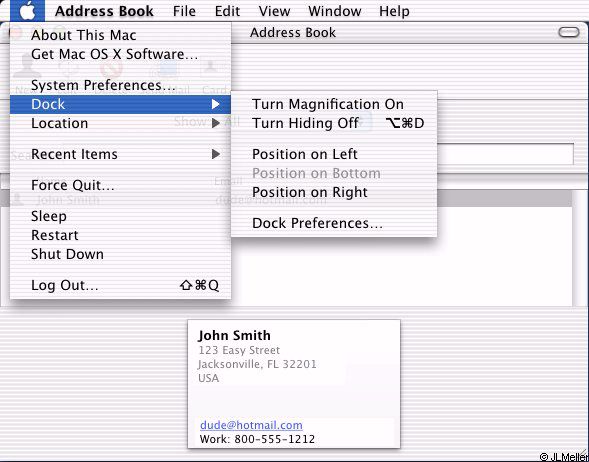Open the Address Book application menu
Viewport: 589px width, 462px height.
(104, 11)
